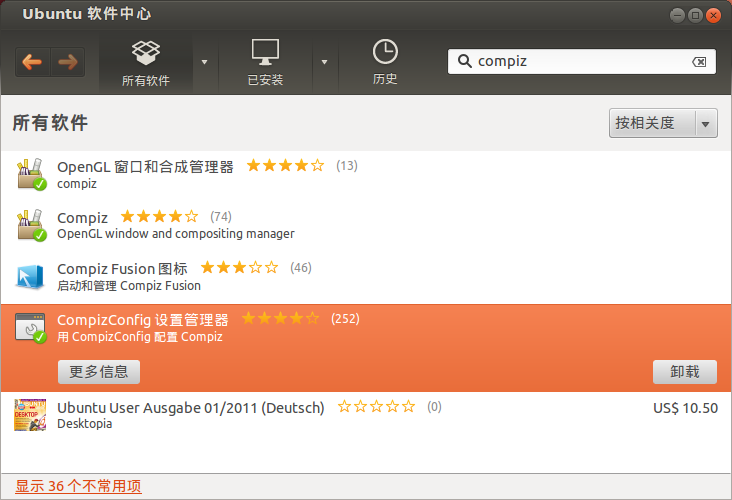Select the OpenGL 窗口和合成管理器 entry title
Image resolution: width=732 pixels, height=500 pixels.
pyautogui.click(x=145, y=167)
